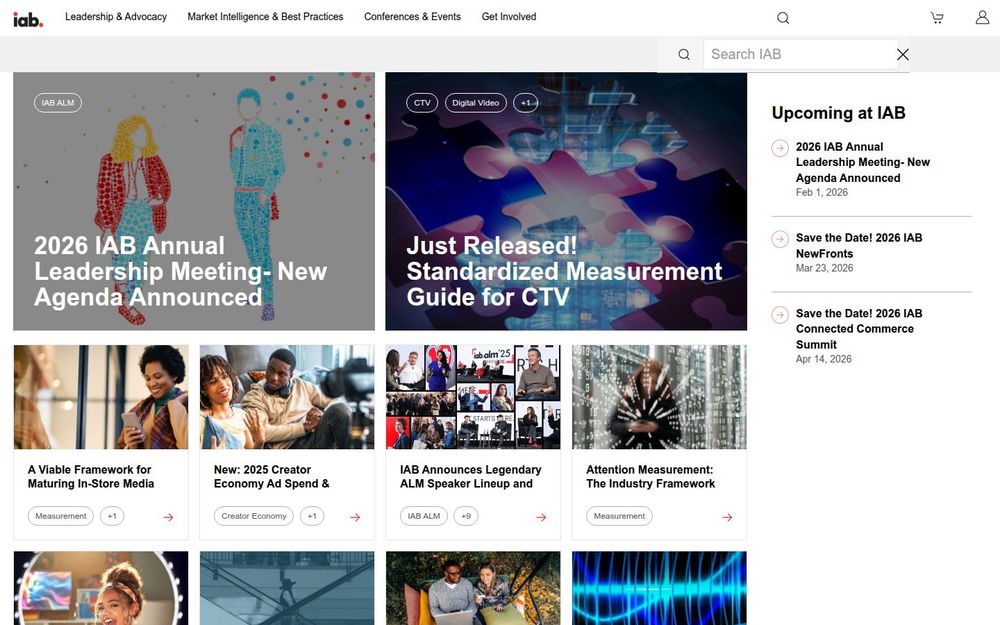Click the 'Upcoming at IAB' heading
Screen dimensions: 1000x625
pyautogui.click(x=839, y=113)
